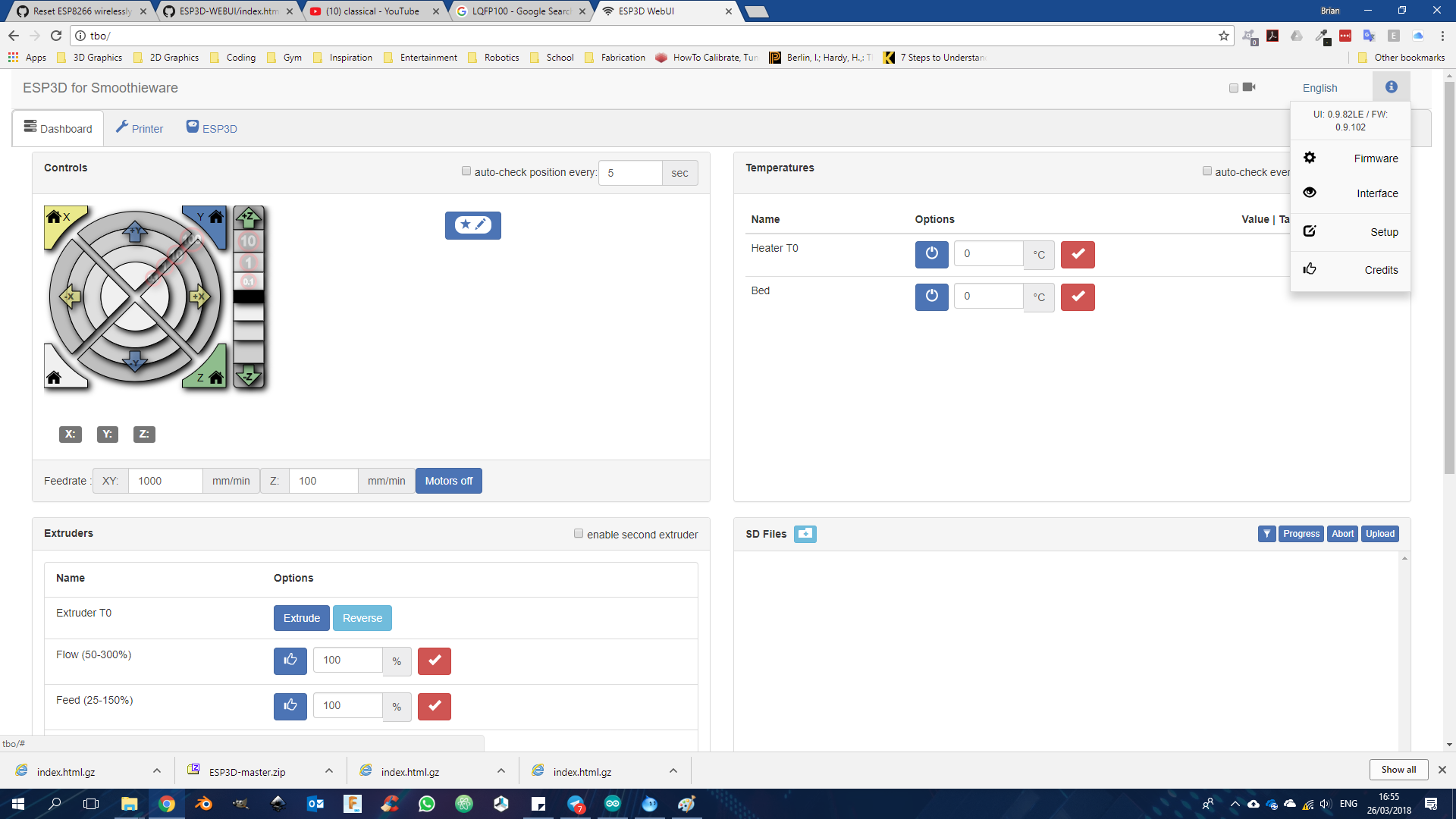
Task: Enable auto-check position every 5 sec
Action: 466,171
